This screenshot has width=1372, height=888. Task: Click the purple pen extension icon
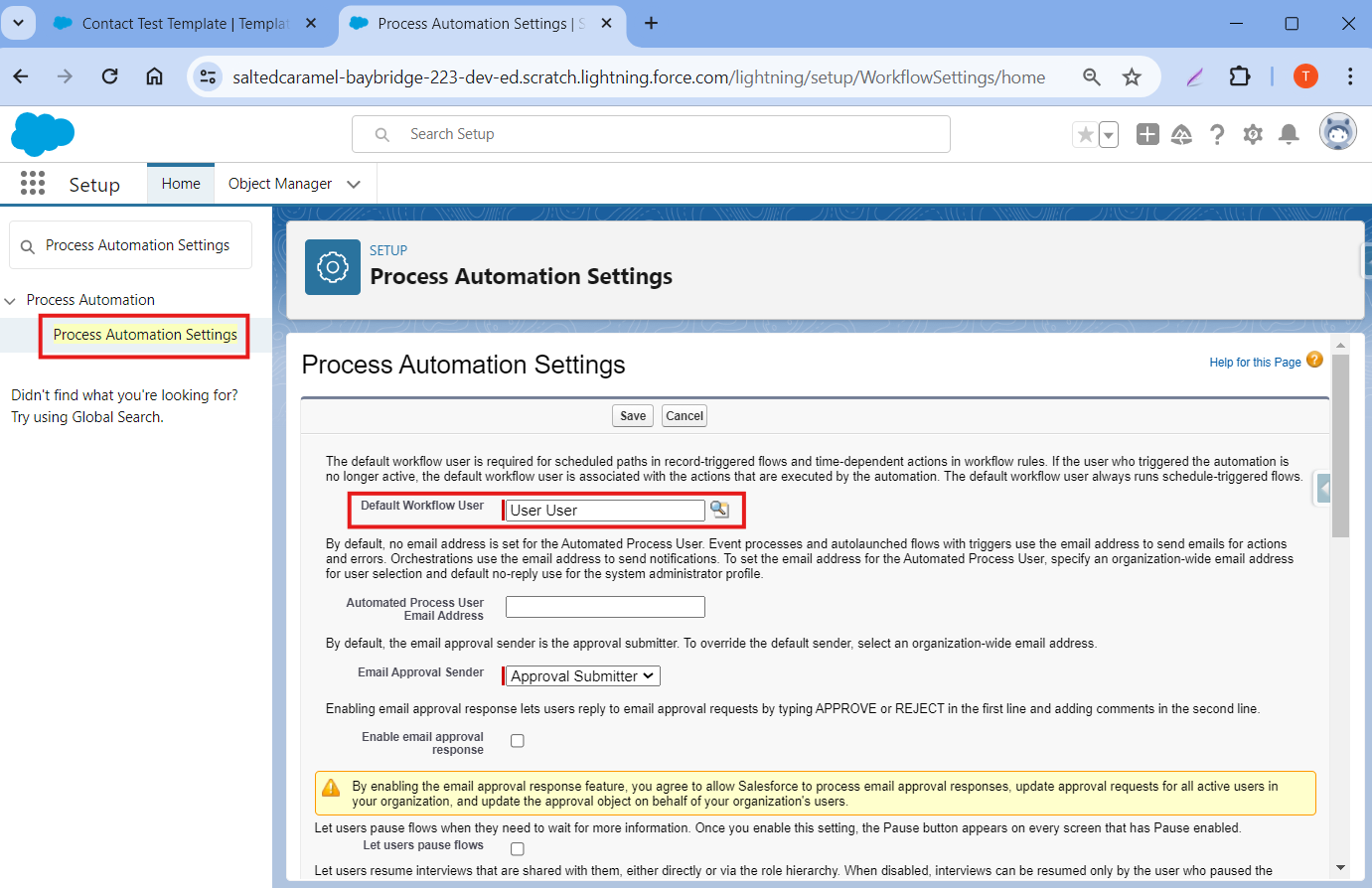1194,76
